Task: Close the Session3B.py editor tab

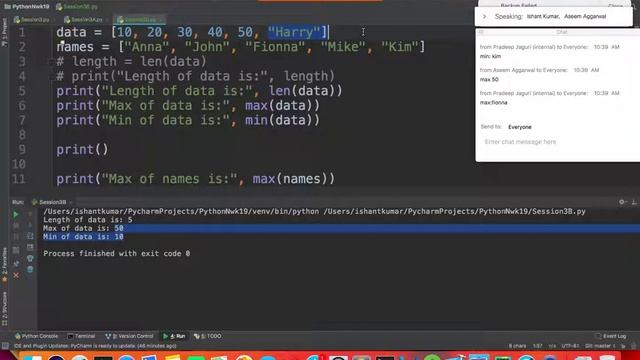Action: (161, 20)
